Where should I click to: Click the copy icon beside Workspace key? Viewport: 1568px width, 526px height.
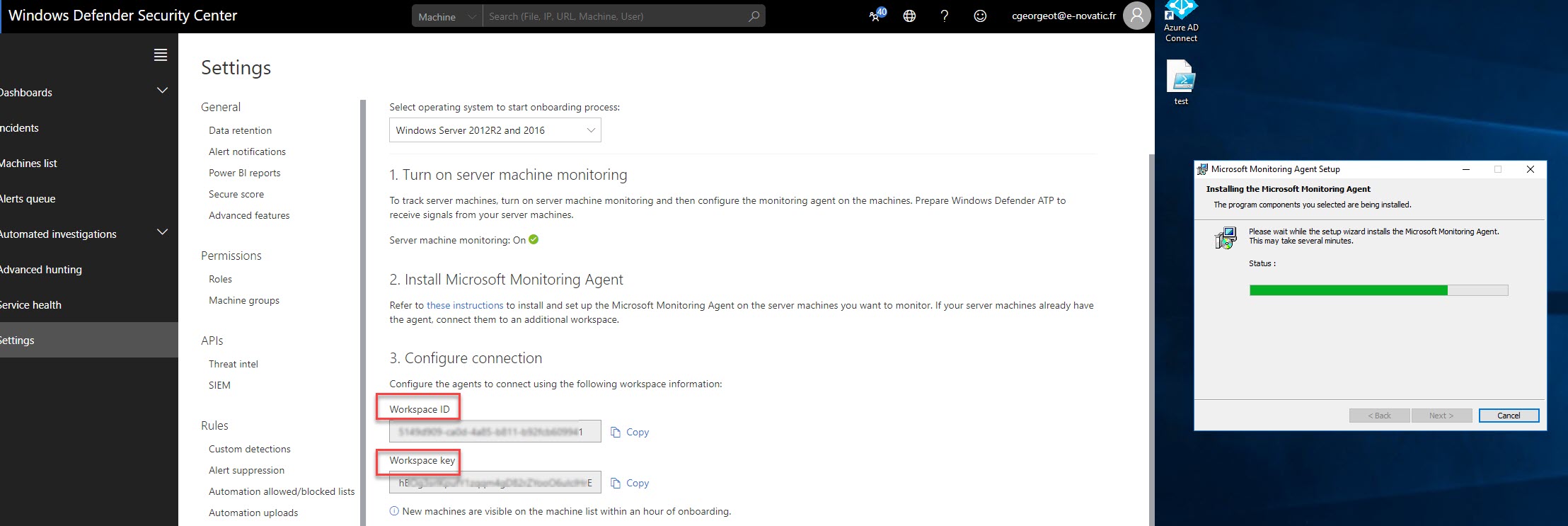(x=616, y=483)
